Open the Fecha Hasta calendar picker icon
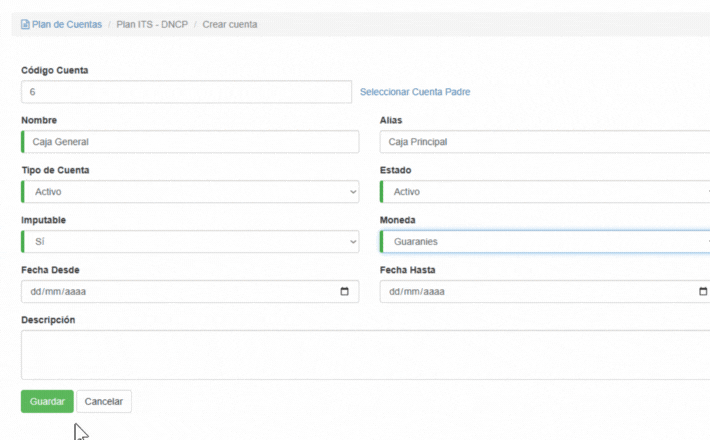The width and height of the screenshot is (710, 440). pyautogui.click(x=702, y=292)
